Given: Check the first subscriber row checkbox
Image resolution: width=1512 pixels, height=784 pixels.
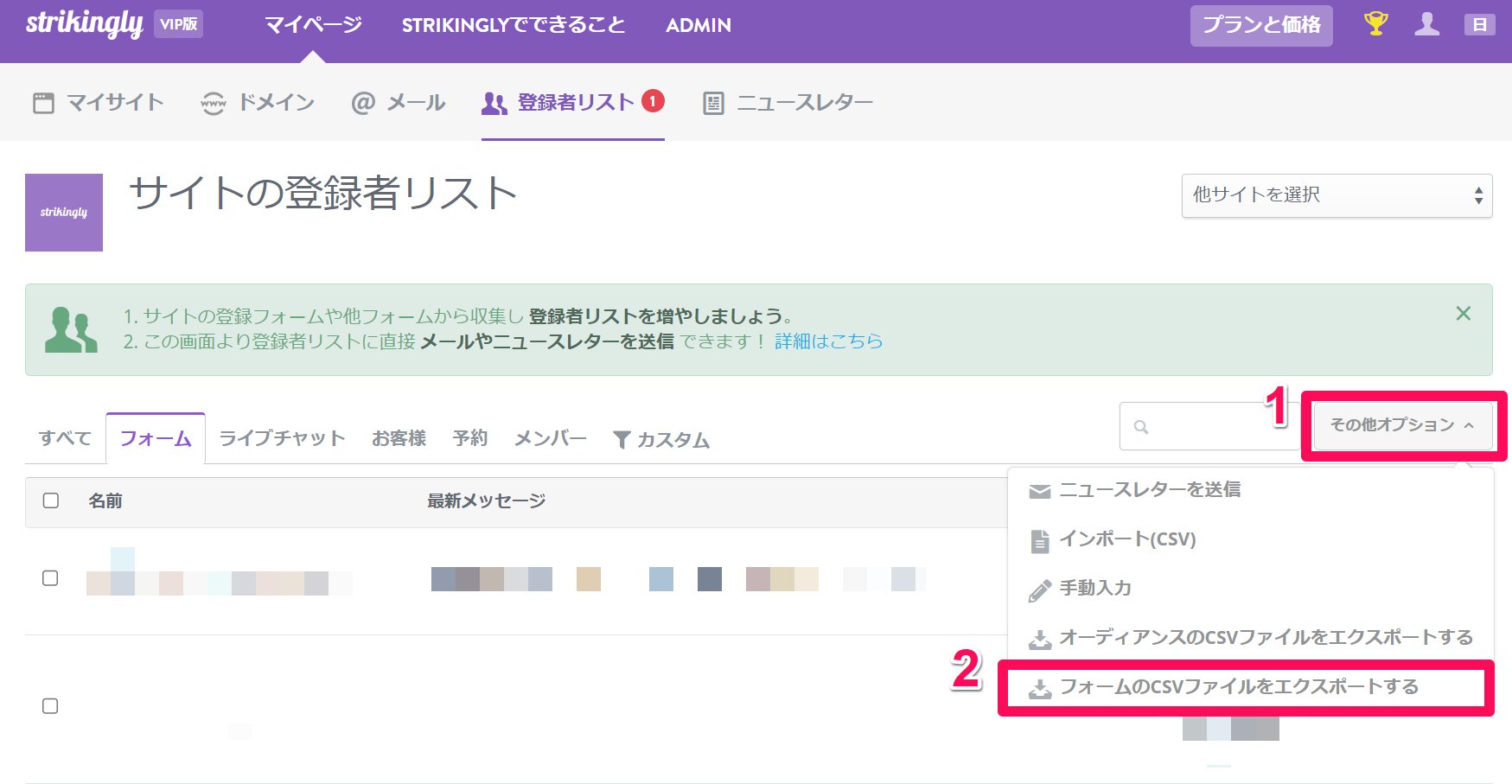Looking at the screenshot, I should pyautogui.click(x=51, y=578).
